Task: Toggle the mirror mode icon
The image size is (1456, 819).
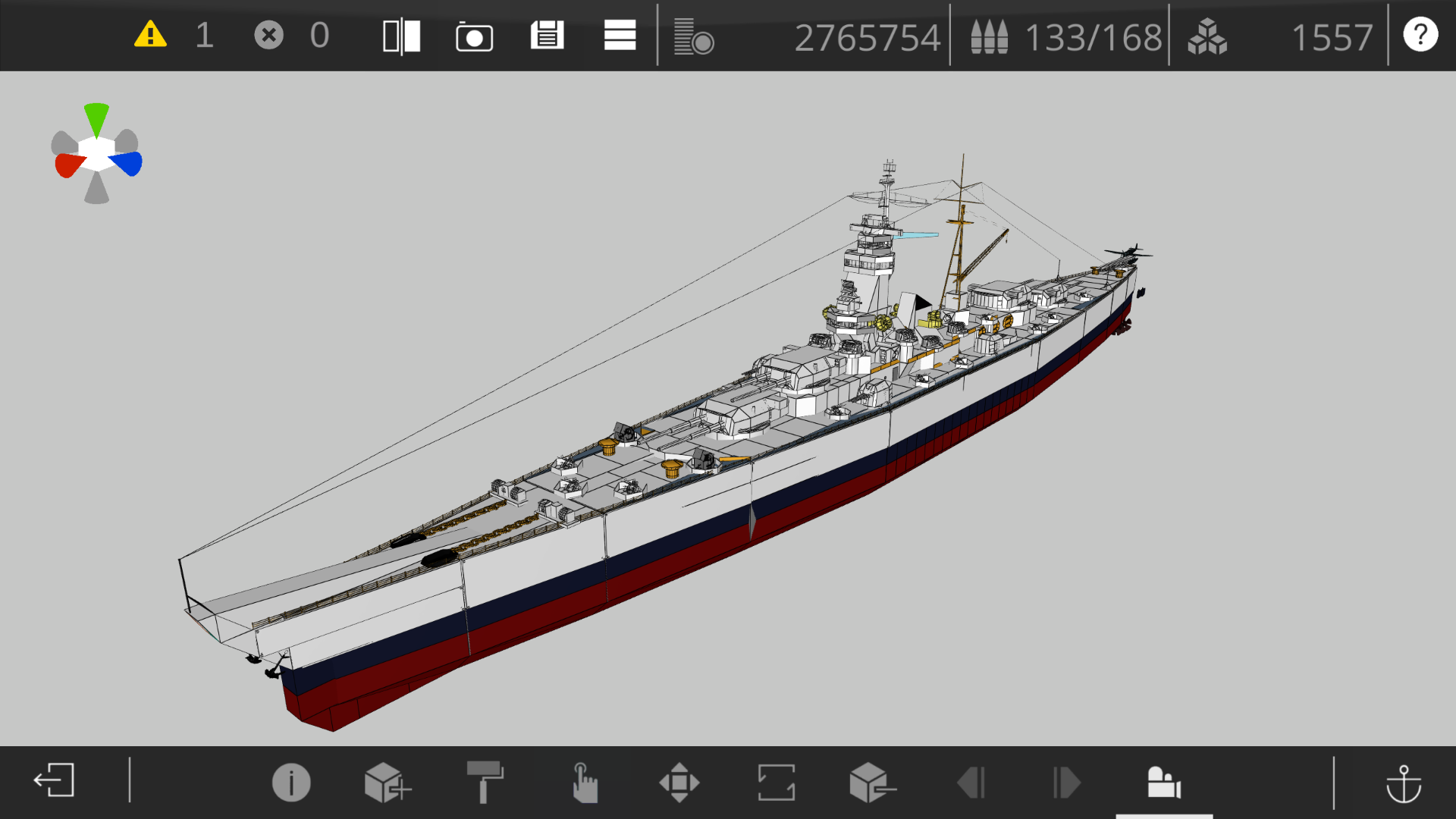Action: click(401, 36)
